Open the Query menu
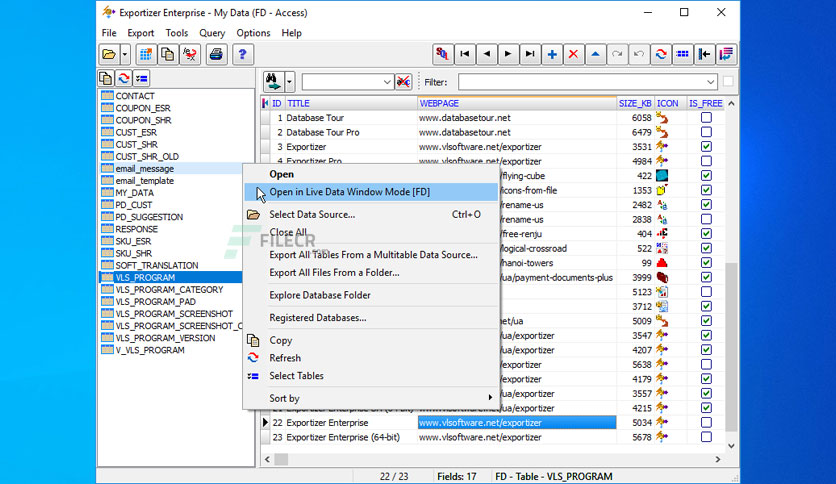The height and width of the screenshot is (484, 836). pos(212,33)
